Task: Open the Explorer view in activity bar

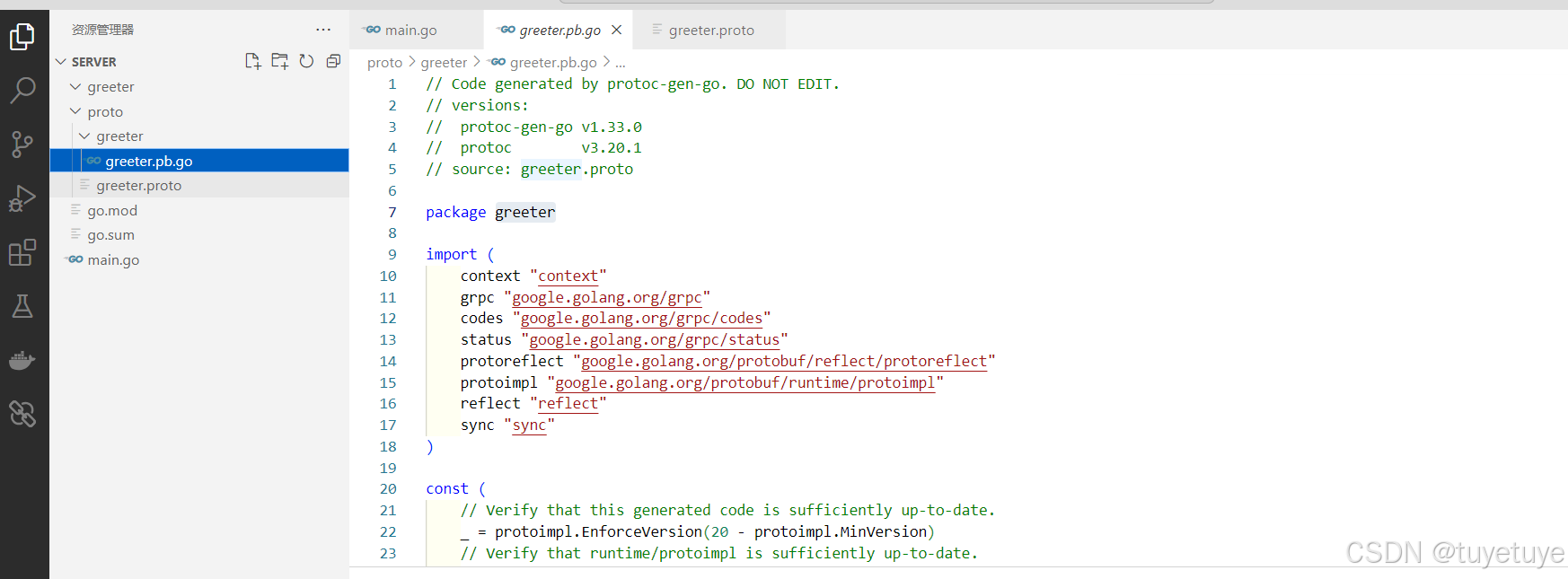Action: [x=22, y=37]
